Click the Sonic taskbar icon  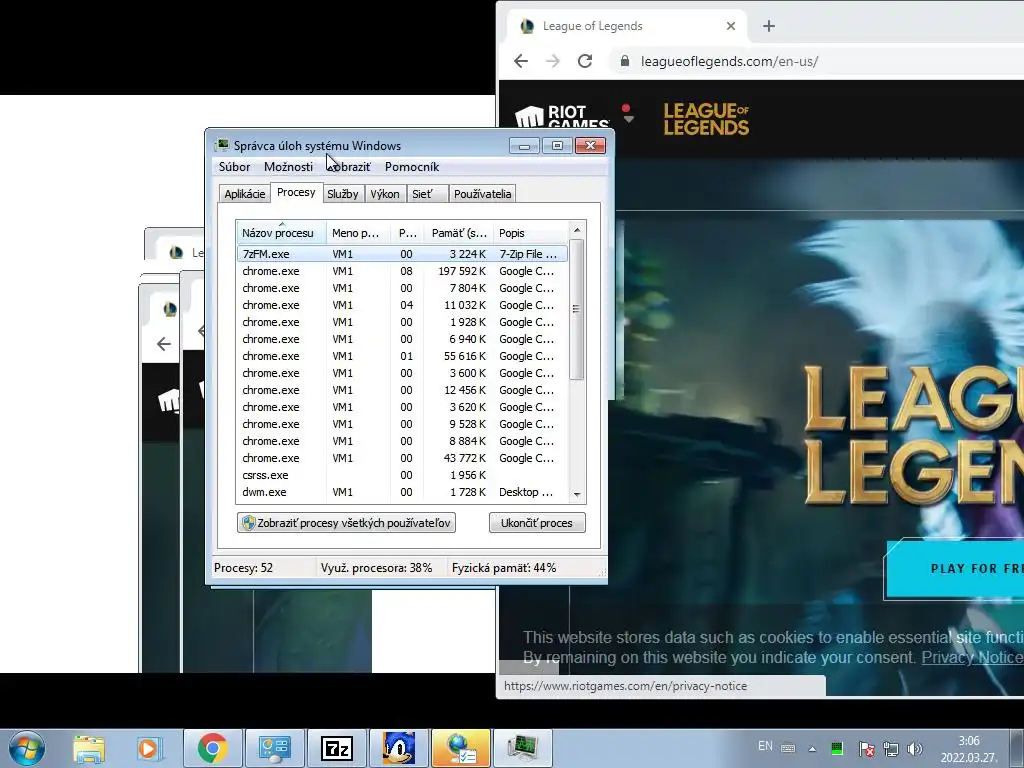pos(398,748)
